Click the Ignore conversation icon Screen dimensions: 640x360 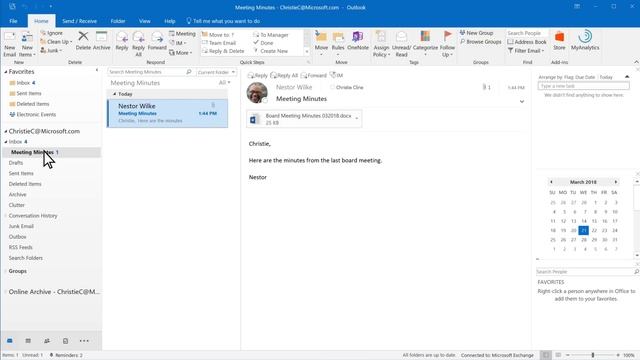tap(43, 33)
